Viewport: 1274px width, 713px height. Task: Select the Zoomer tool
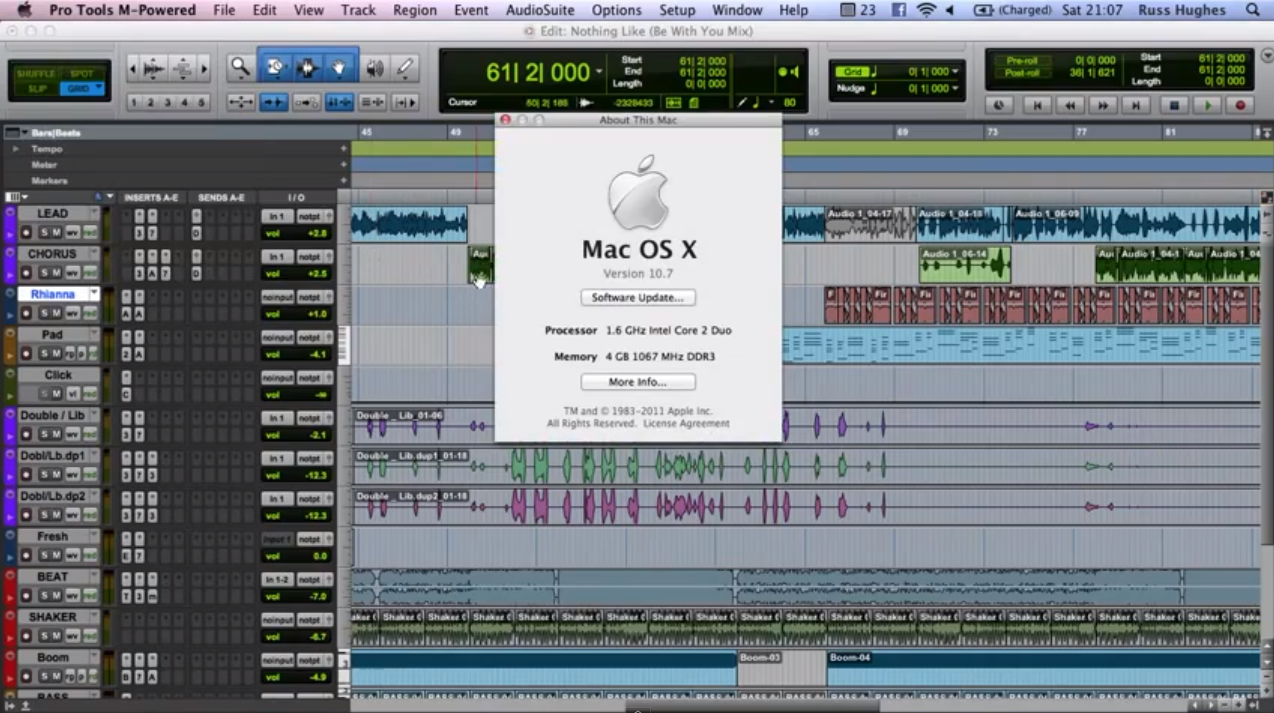point(240,67)
